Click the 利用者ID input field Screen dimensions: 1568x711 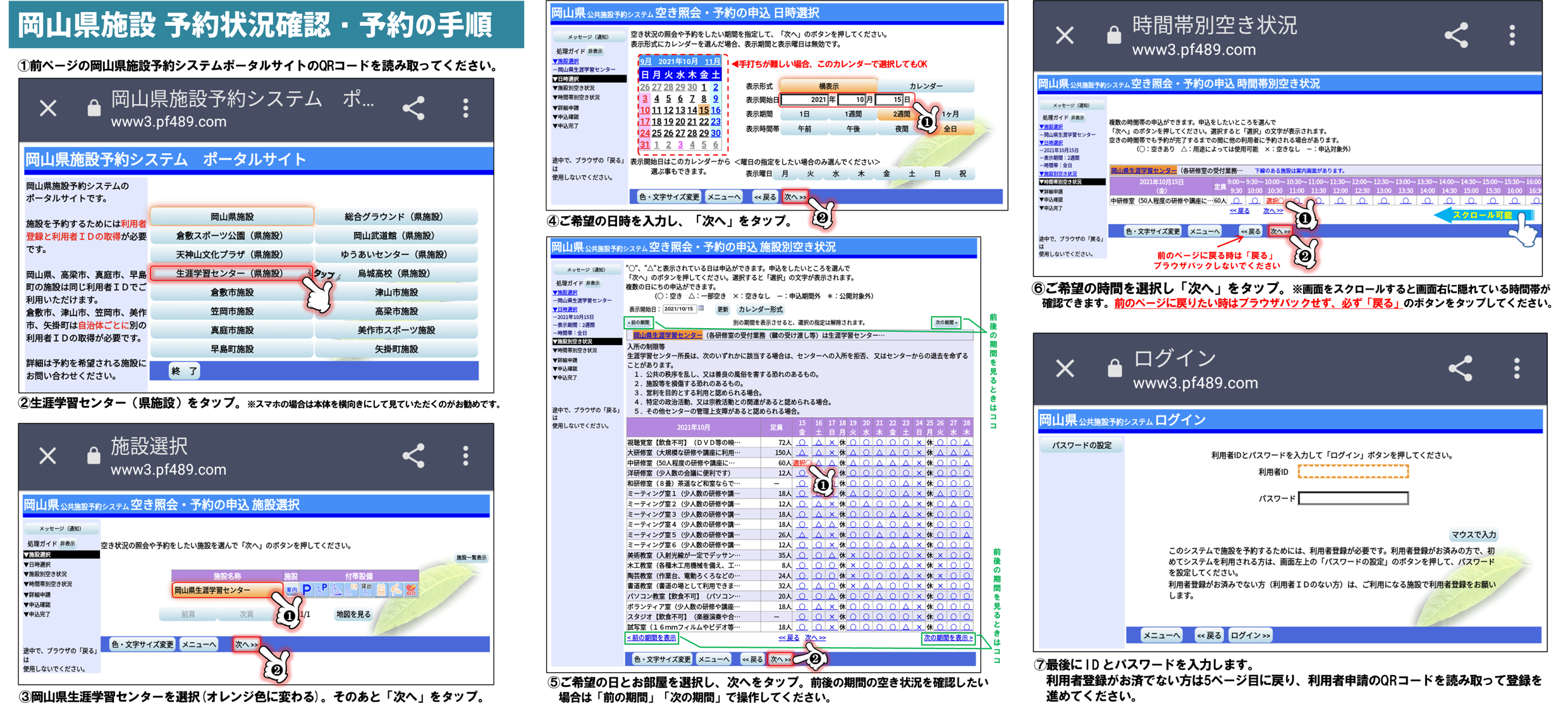[x=1353, y=471]
